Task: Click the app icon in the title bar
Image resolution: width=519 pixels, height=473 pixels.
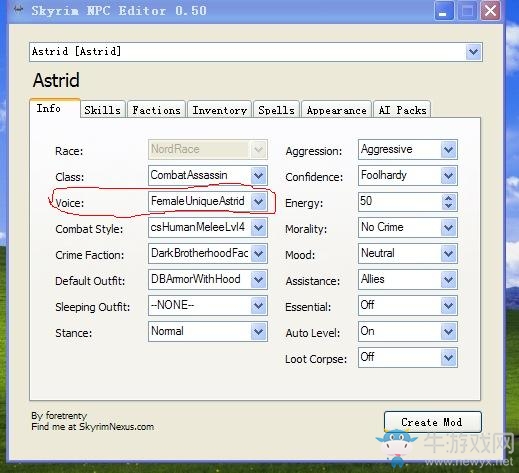Action: click(19, 10)
